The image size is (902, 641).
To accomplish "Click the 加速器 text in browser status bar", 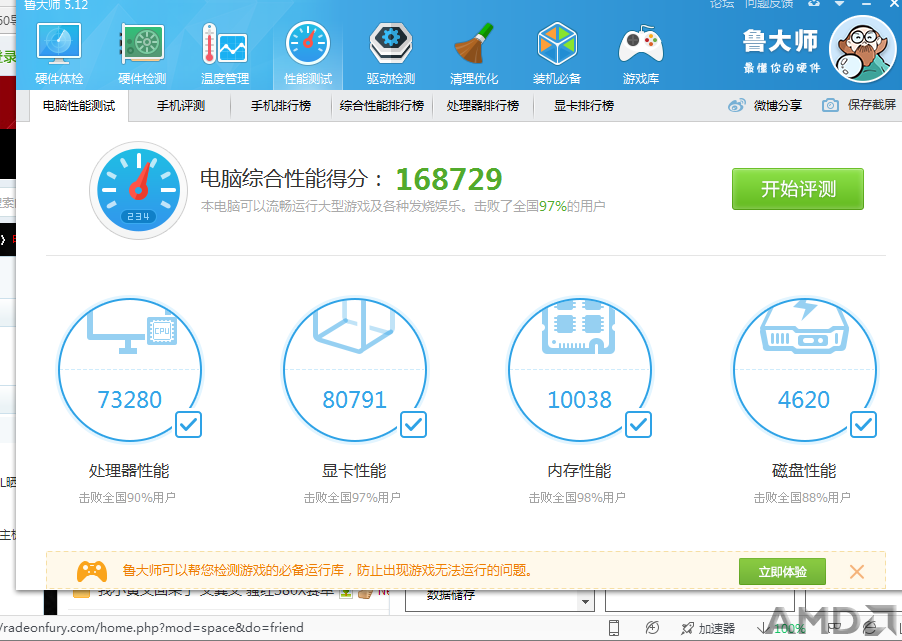I will click(717, 628).
